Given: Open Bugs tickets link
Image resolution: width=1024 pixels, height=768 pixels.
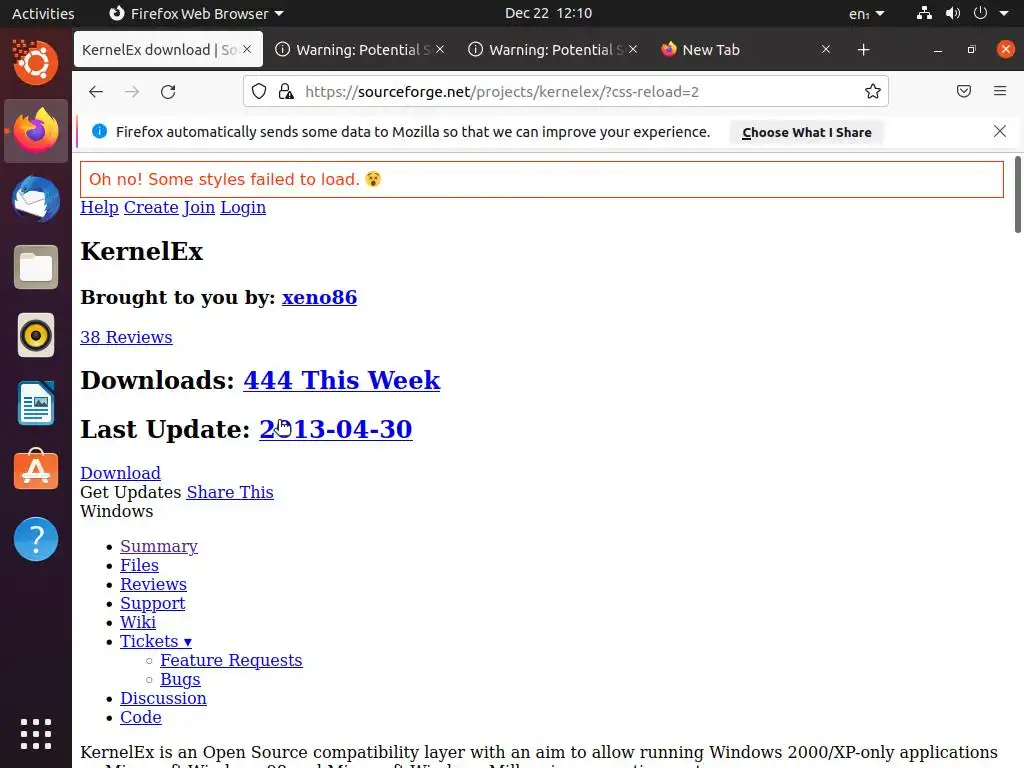Looking at the screenshot, I should pyautogui.click(x=180, y=679).
